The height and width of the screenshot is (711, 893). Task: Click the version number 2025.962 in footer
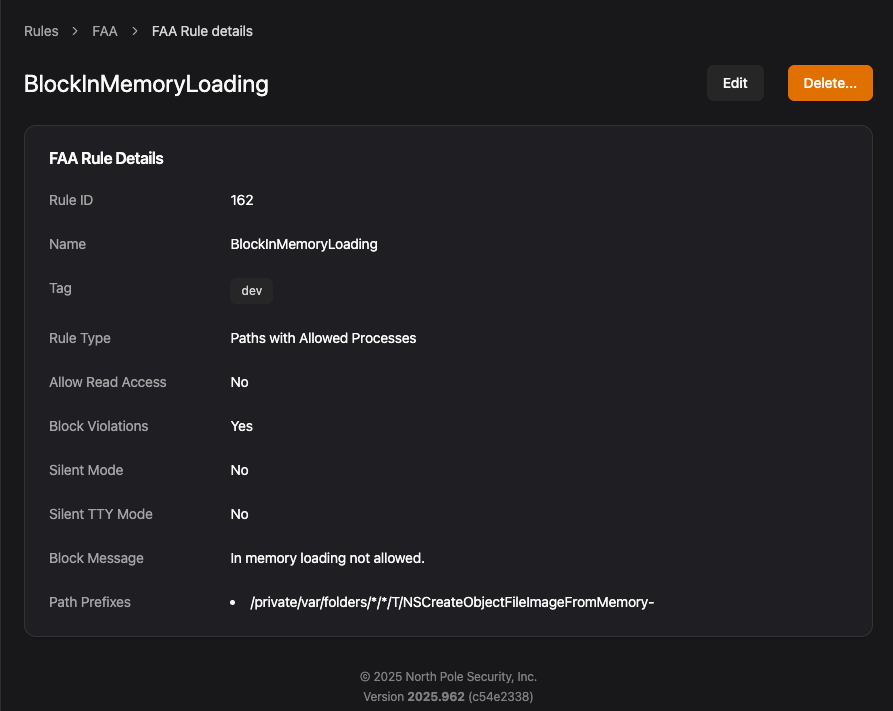tap(435, 695)
